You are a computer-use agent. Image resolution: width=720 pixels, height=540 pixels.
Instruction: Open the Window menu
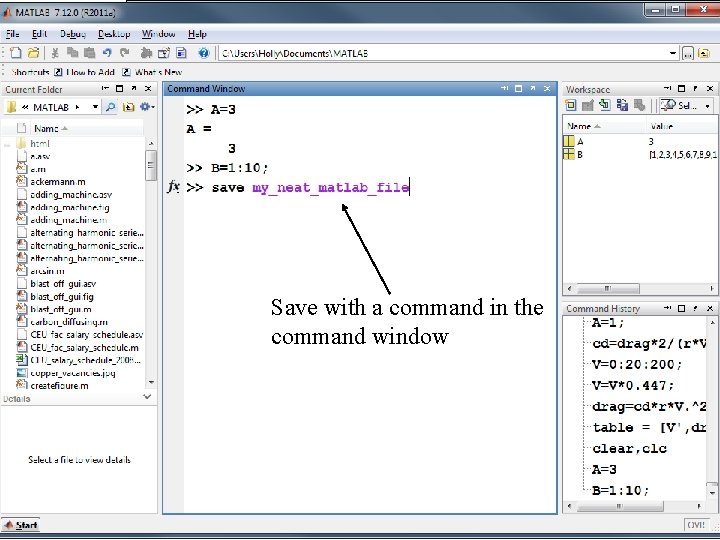pyautogui.click(x=158, y=34)
